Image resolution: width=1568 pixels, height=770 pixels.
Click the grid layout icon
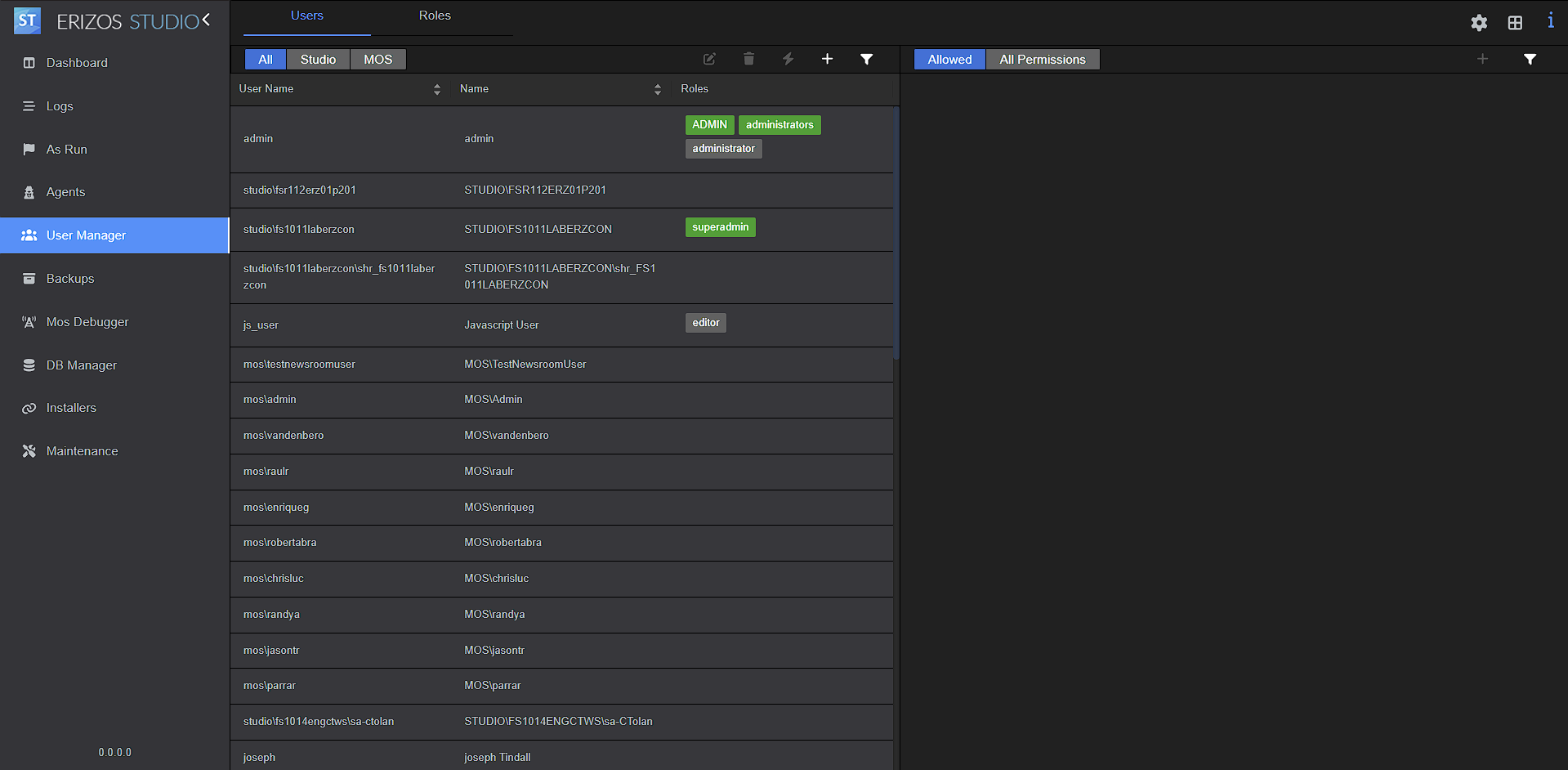point(1515,23)
